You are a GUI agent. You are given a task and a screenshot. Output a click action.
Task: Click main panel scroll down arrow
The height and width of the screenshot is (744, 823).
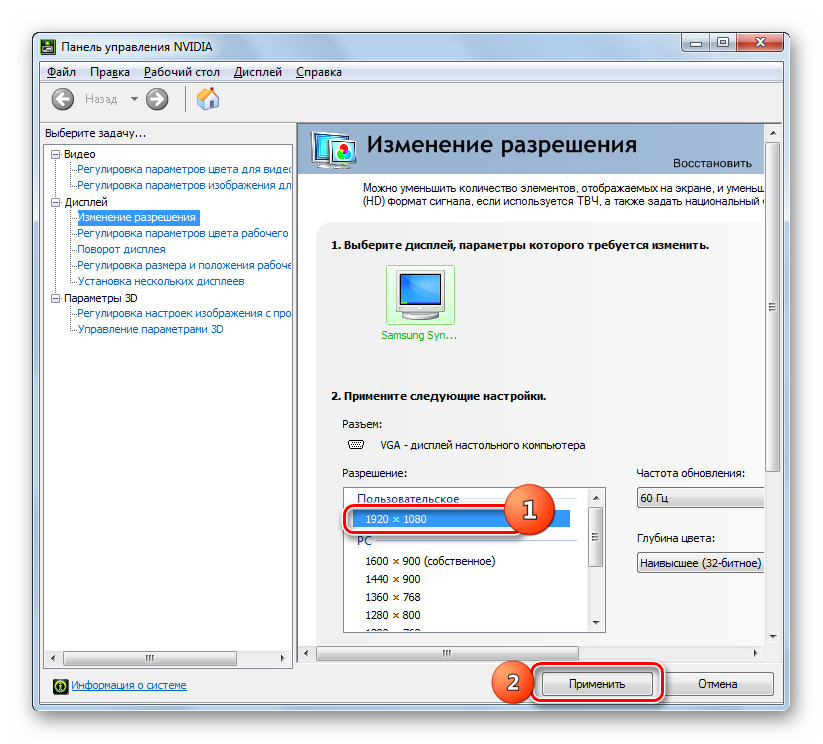(x=773, y=637)
